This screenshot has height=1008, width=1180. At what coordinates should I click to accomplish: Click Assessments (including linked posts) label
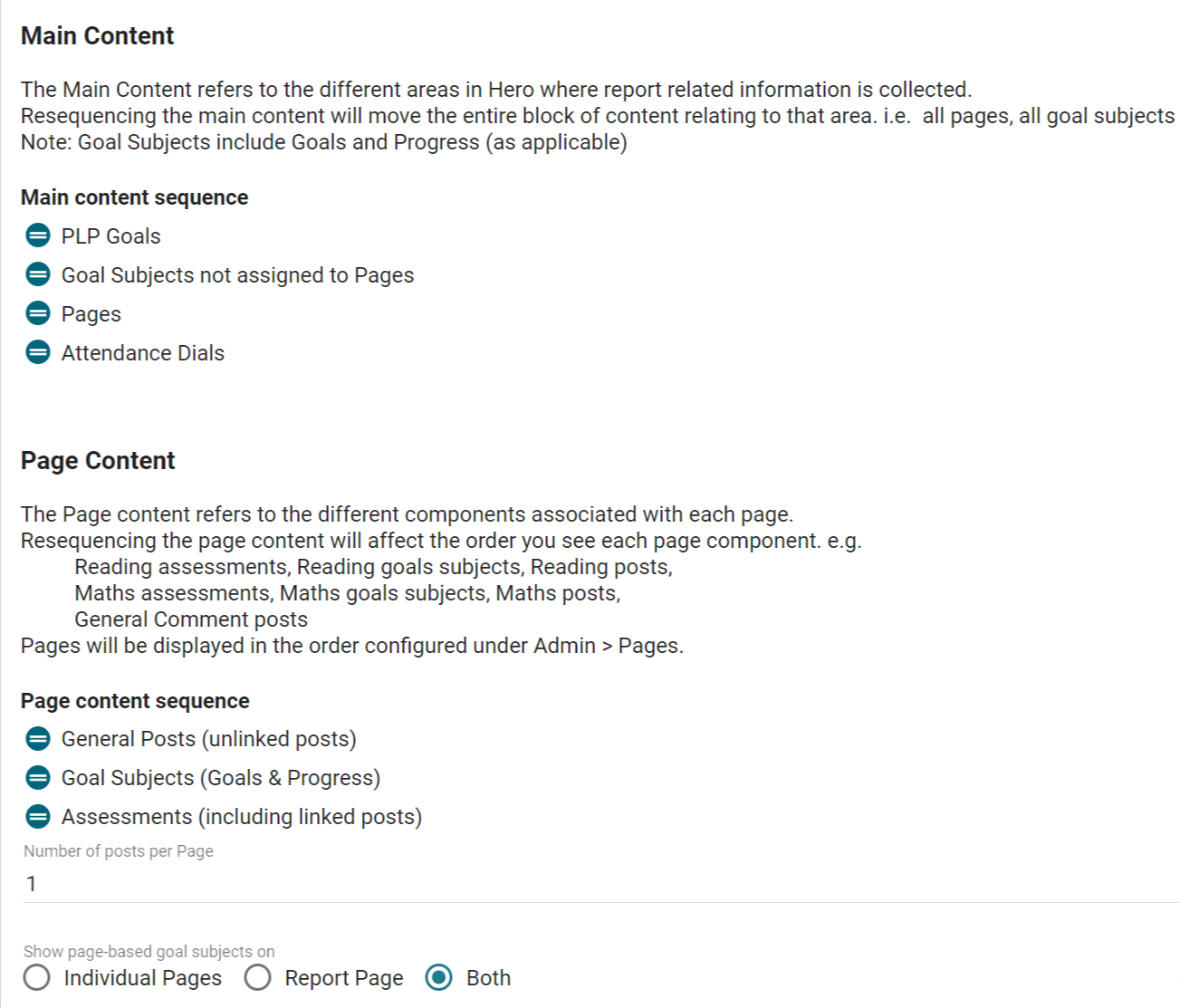pyautogui.click(x=242, y=817)
